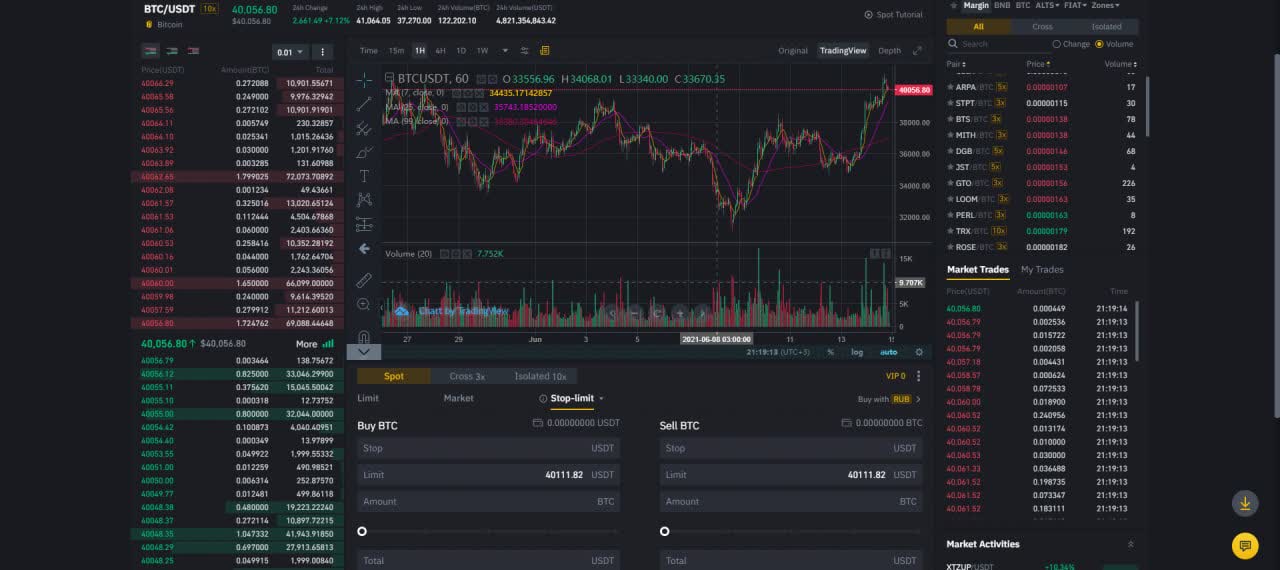Switch to the Cross 3x tab
The height and width of the screenshot is (570, 1280).
pyautogui.click(x=467, y=376)
